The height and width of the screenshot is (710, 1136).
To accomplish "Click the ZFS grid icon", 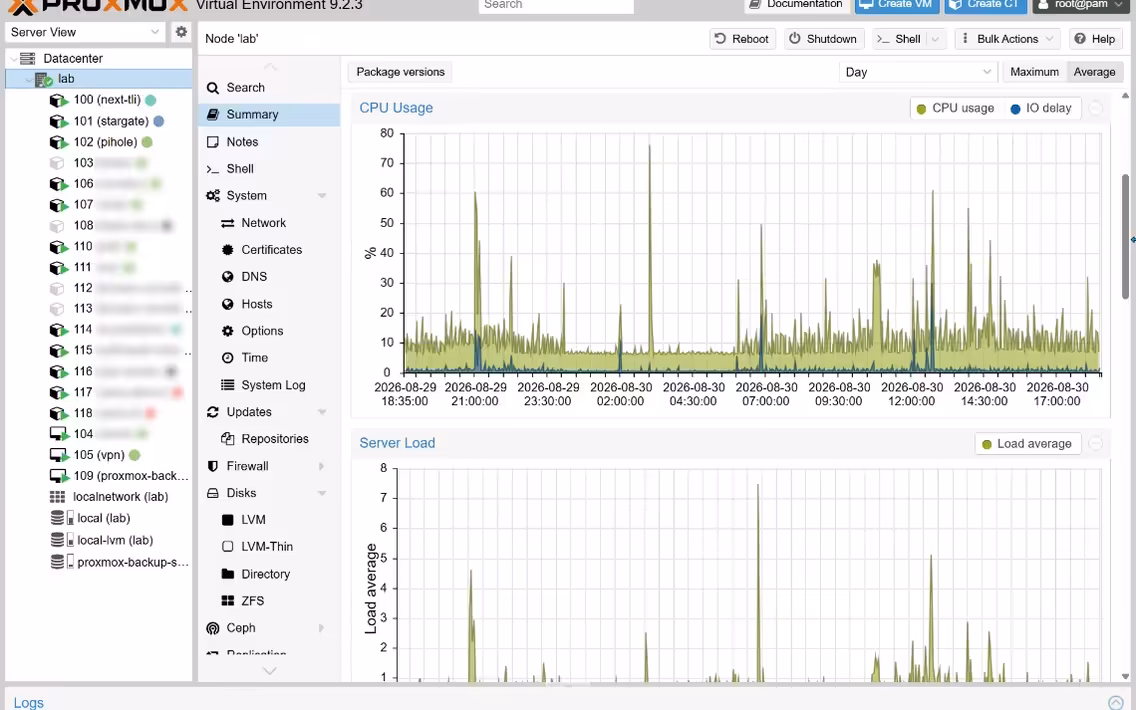I will click(x=227, y=601).
